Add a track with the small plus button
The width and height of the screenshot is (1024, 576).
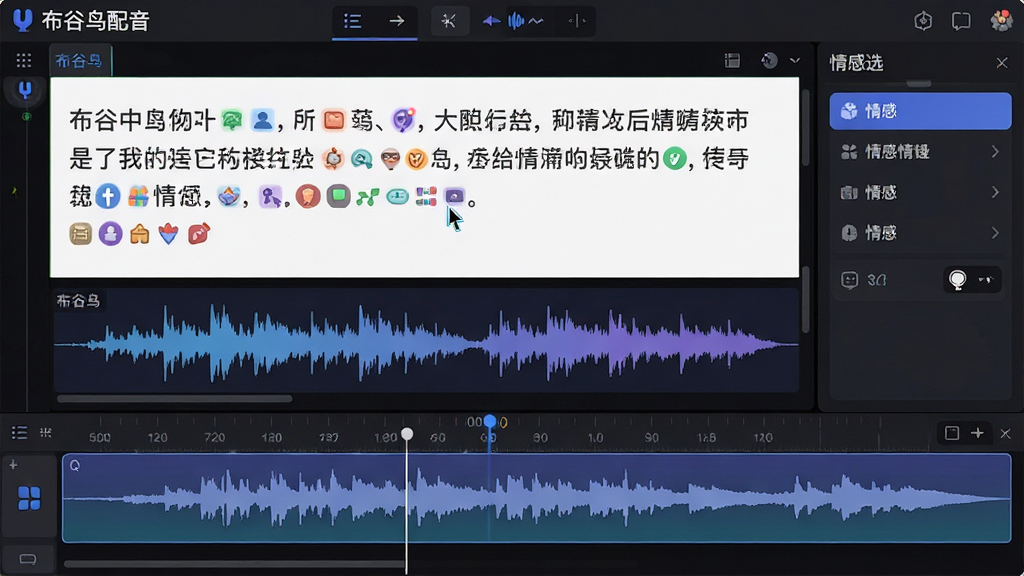[13, 465]
